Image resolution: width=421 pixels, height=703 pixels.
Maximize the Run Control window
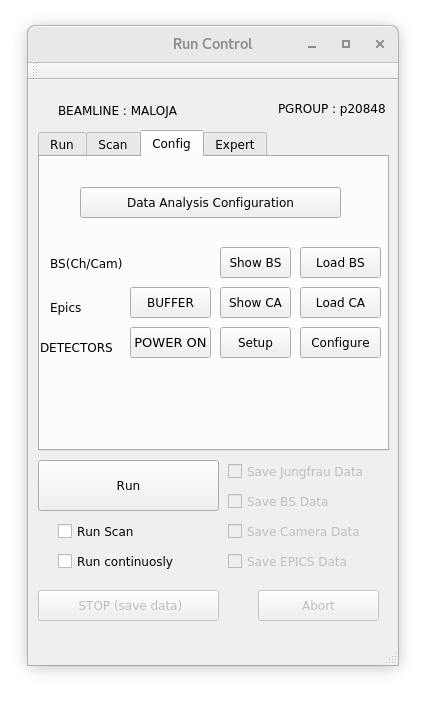(346, 44)
